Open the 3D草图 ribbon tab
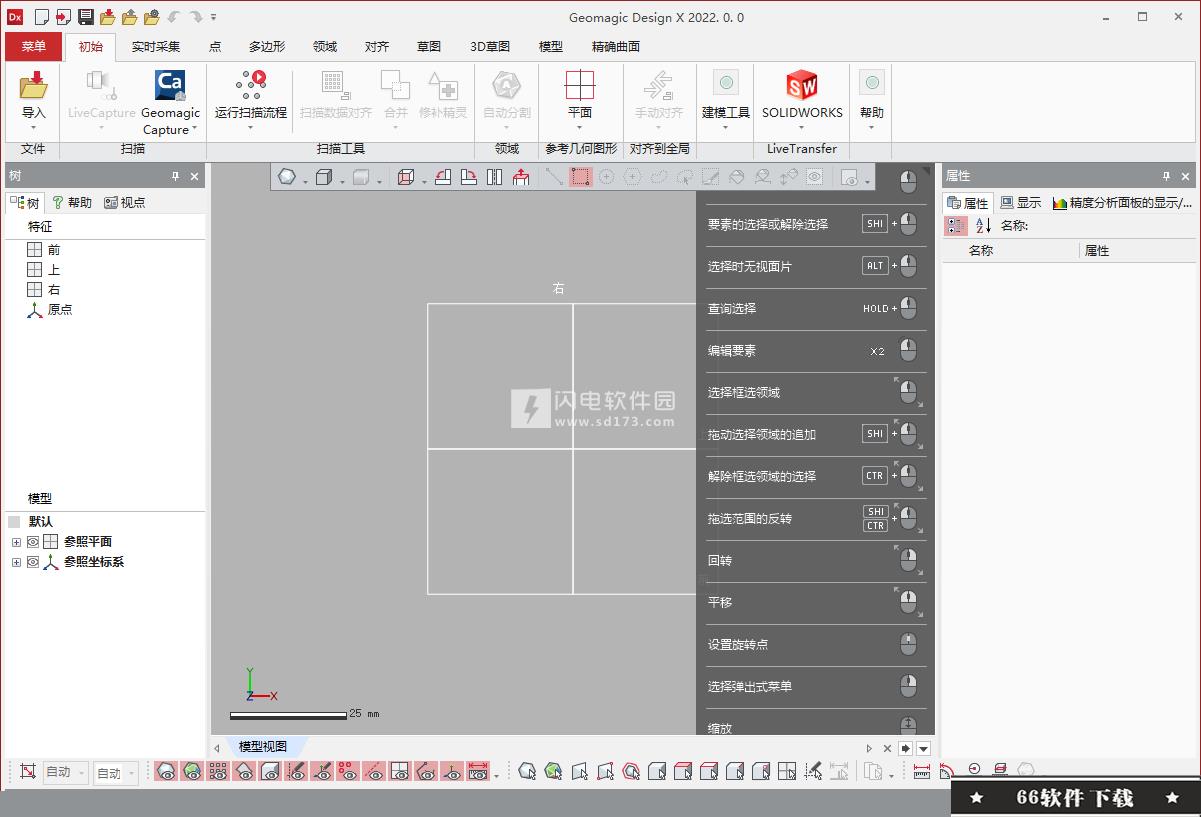This screenshot has height=817, width=1201. (x=490, y=46)
